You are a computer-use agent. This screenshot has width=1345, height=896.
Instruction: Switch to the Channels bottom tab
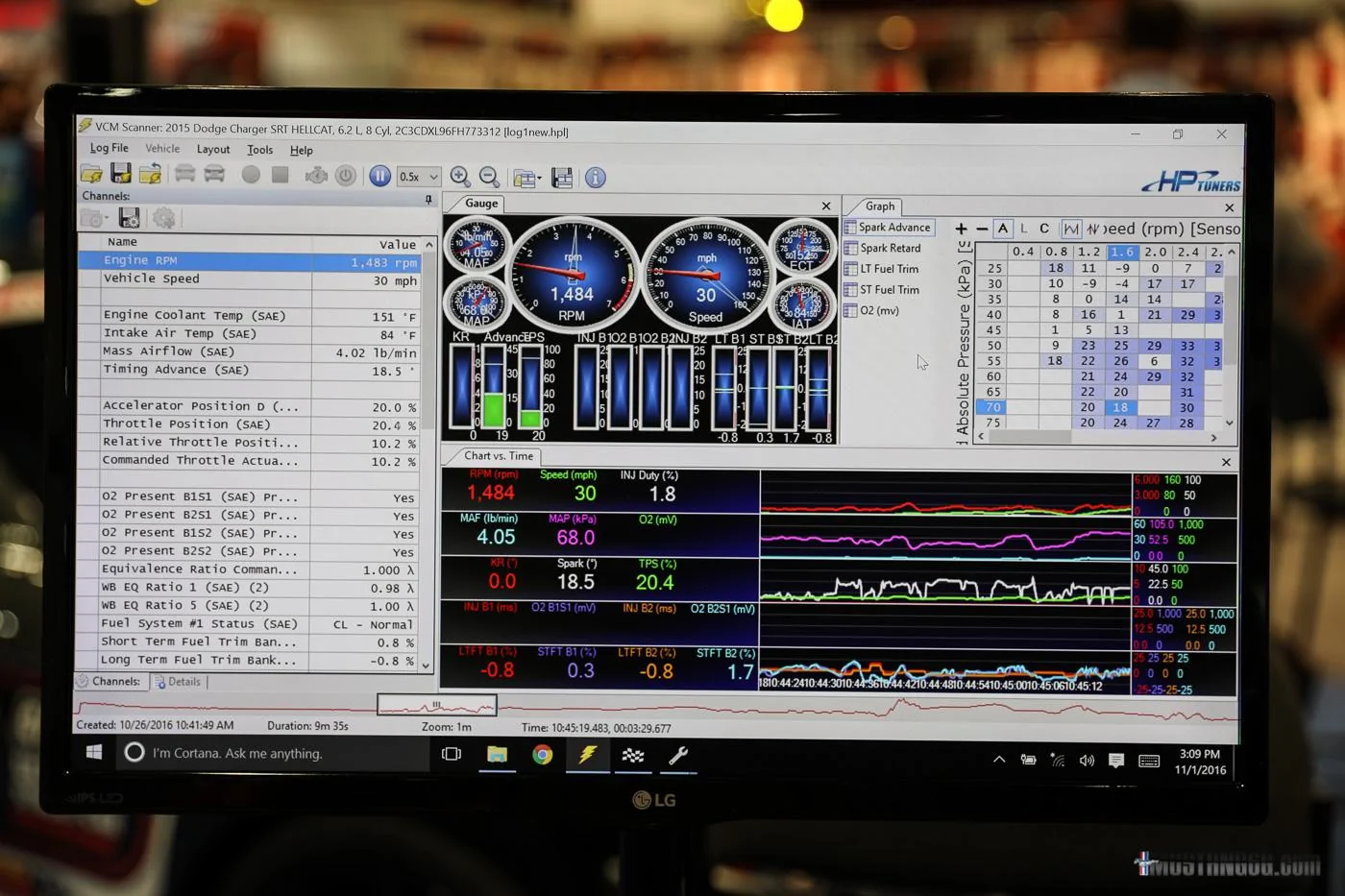coord(109,681)
